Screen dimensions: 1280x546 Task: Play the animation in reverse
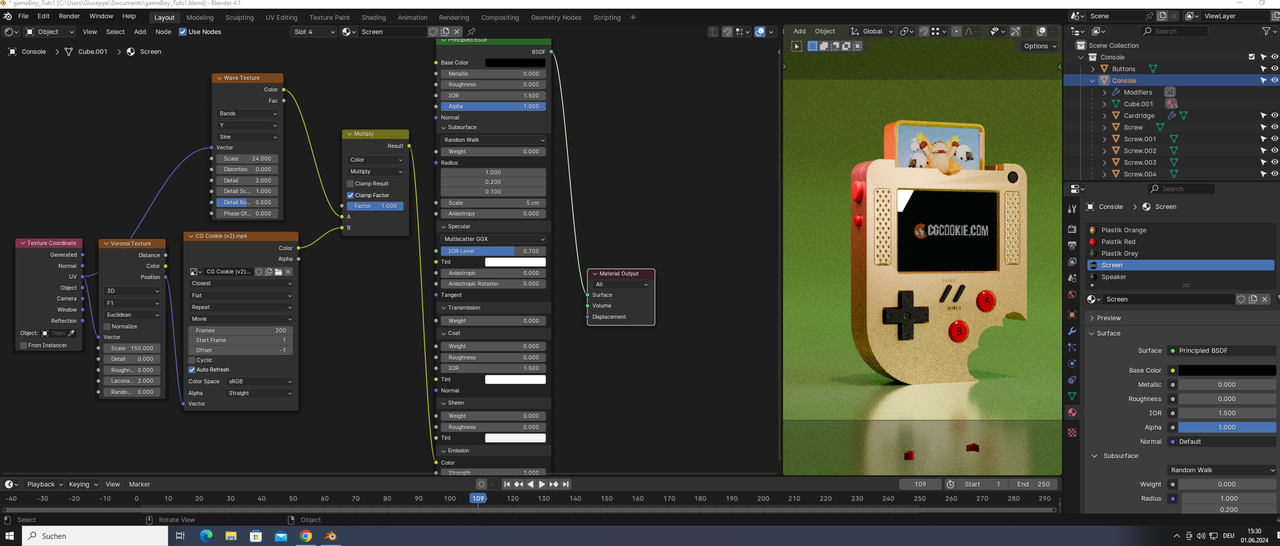[x=530, y=484]
